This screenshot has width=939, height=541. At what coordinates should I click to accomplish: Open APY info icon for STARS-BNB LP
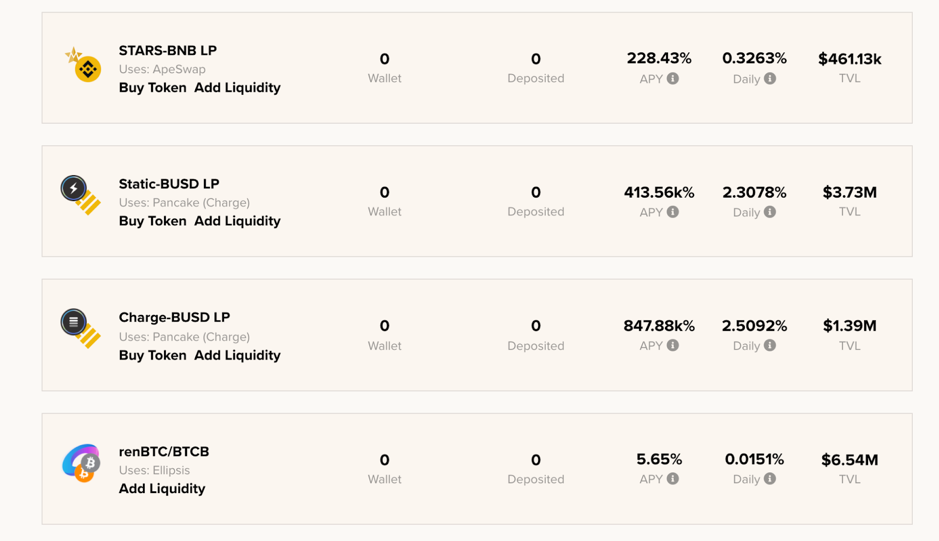click(673, 78)
